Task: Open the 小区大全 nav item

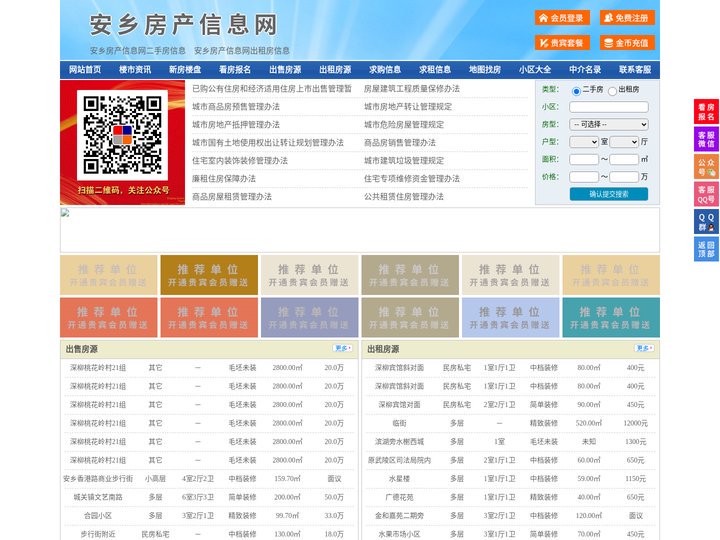Action: 535,70
